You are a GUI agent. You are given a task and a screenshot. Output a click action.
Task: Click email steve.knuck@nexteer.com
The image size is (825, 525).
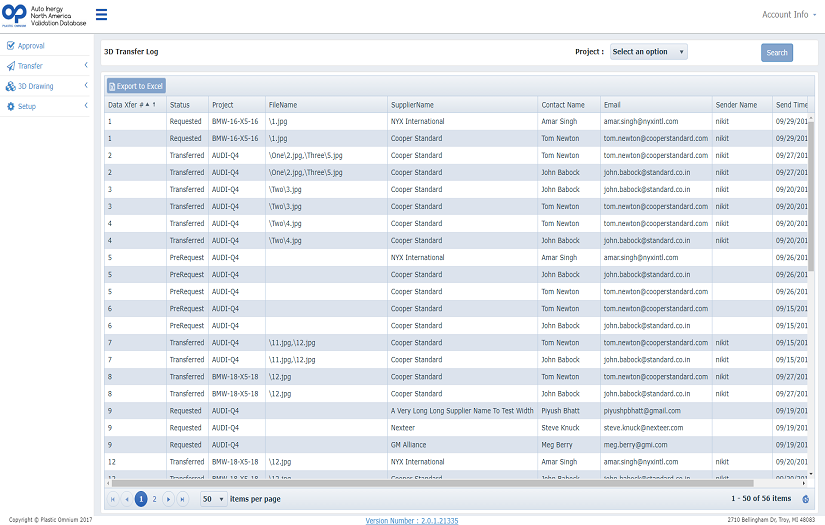pyautogui.click(x=643, y=428)
